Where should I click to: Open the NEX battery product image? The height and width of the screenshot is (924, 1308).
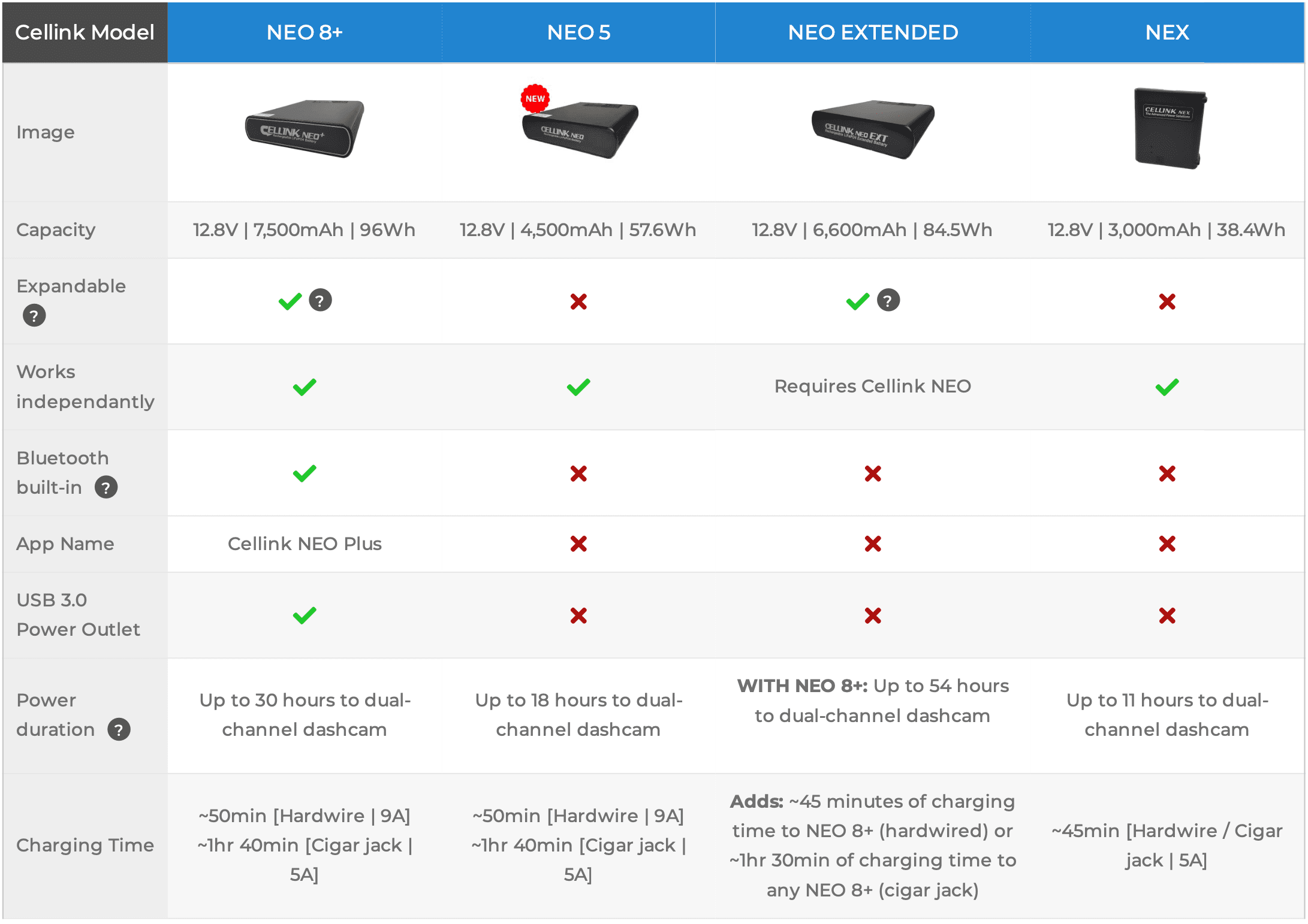click(x=1170, y=128)
